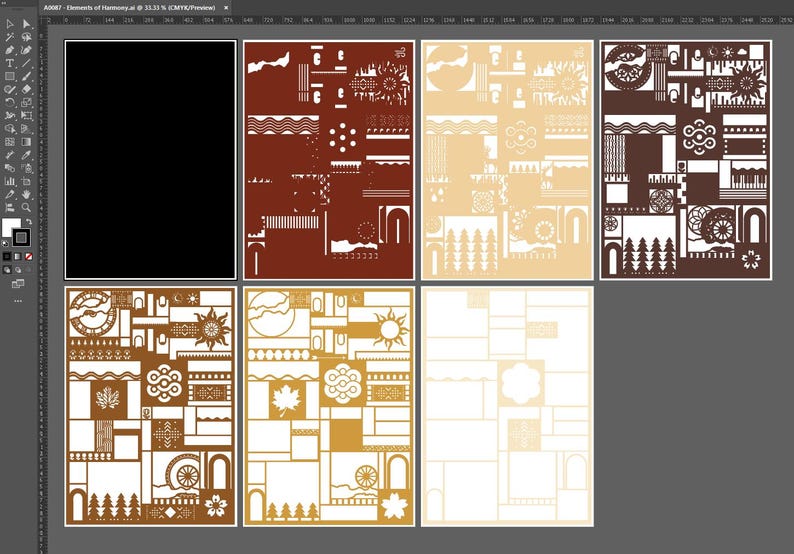794x554 pixels.
Task: Select the Shaper tool
Action: pos(10,90)
